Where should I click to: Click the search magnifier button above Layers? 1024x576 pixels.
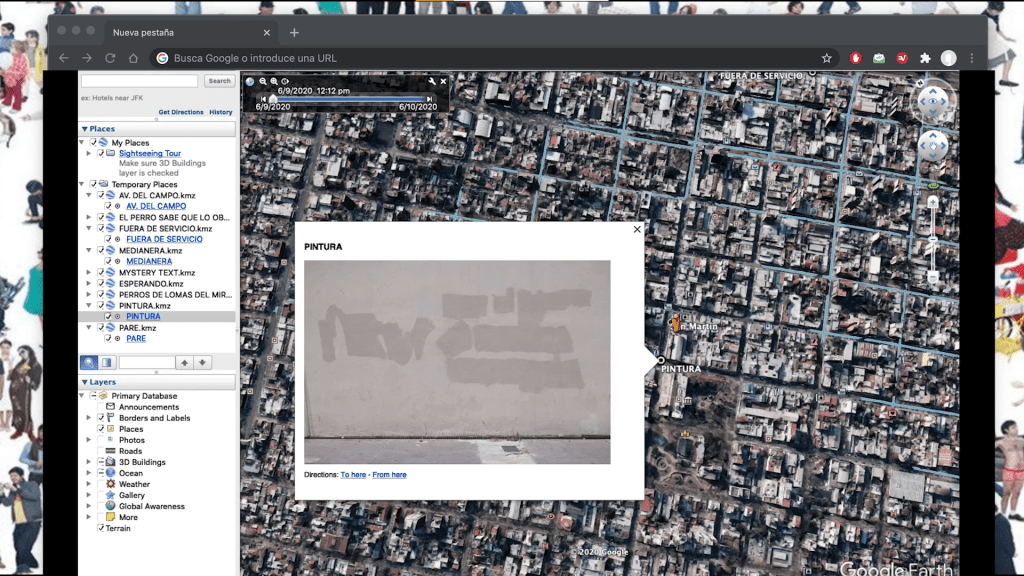pos(89,362)
